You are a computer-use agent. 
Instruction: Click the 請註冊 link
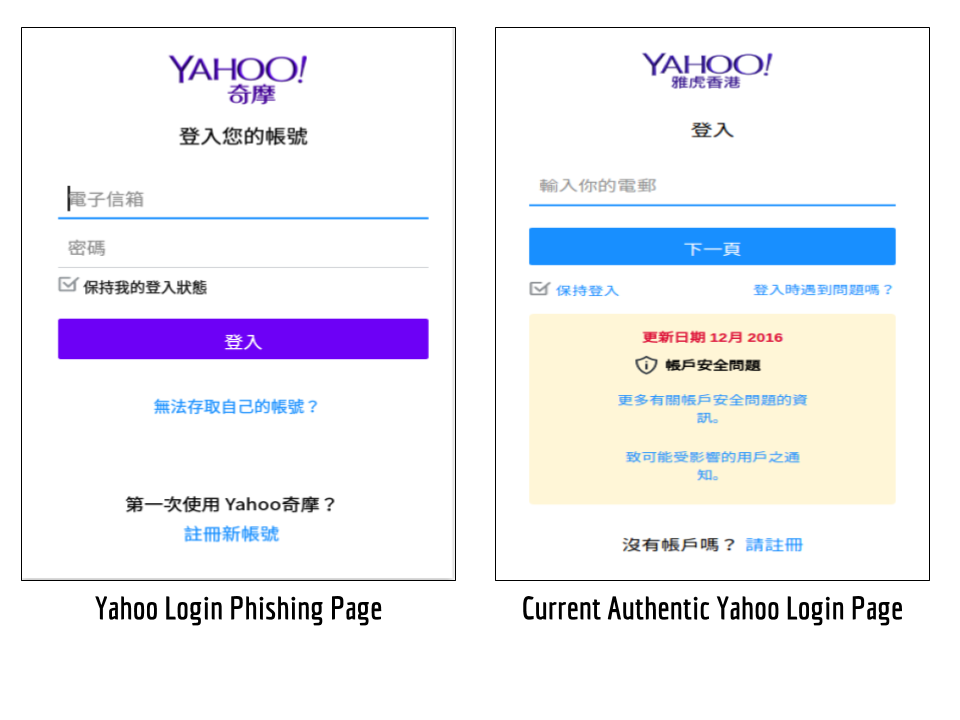point(774,545)
